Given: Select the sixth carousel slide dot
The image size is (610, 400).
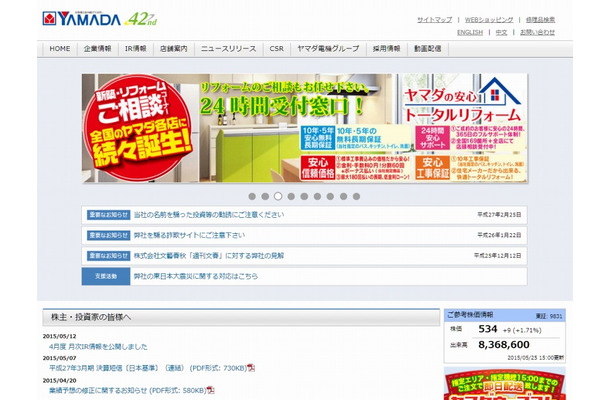Looking at the screenshot, I should pyautogui.click(x=317, y=196).
